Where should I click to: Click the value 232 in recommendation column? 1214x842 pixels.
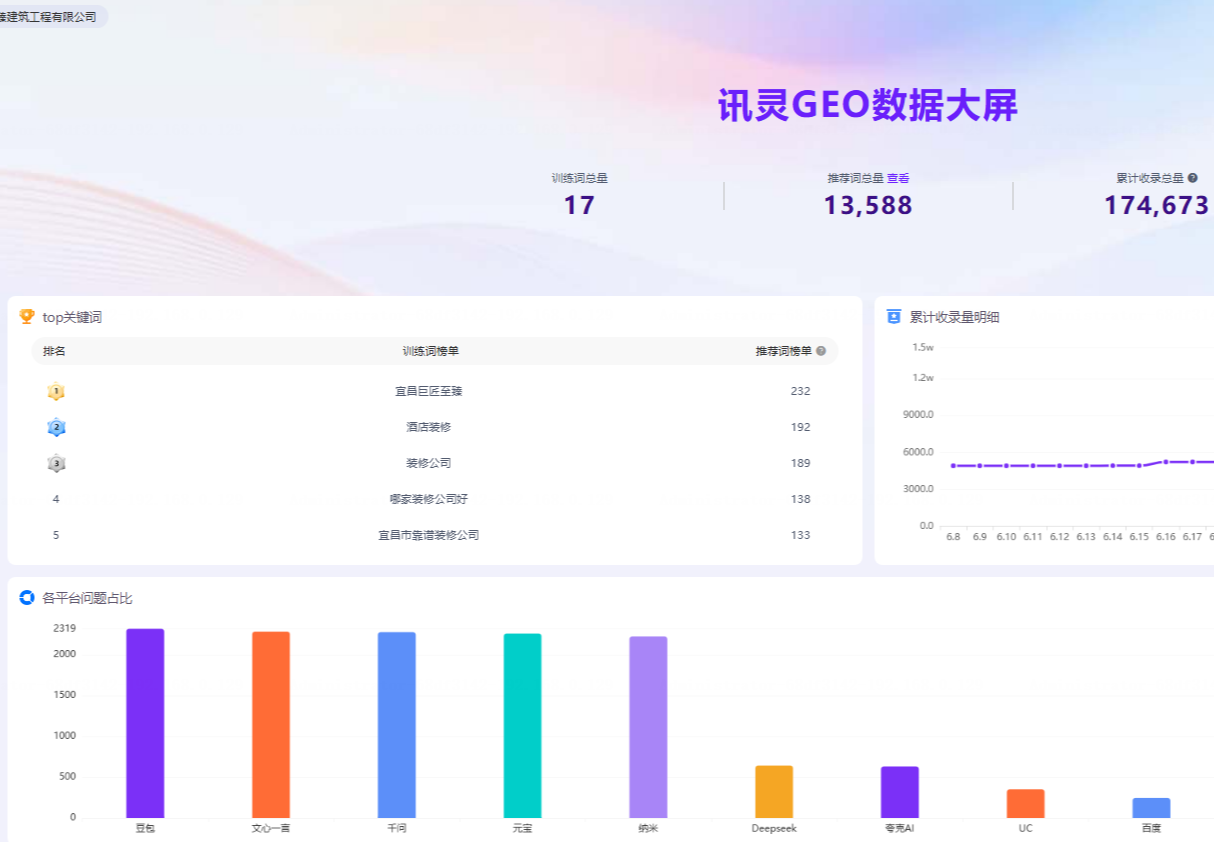click(800, 391)
